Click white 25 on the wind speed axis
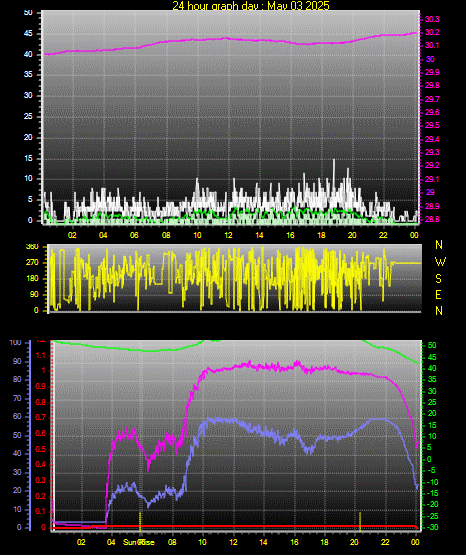Image resolution: width=466 pixels, height=555 pixels. coord(28,116)
